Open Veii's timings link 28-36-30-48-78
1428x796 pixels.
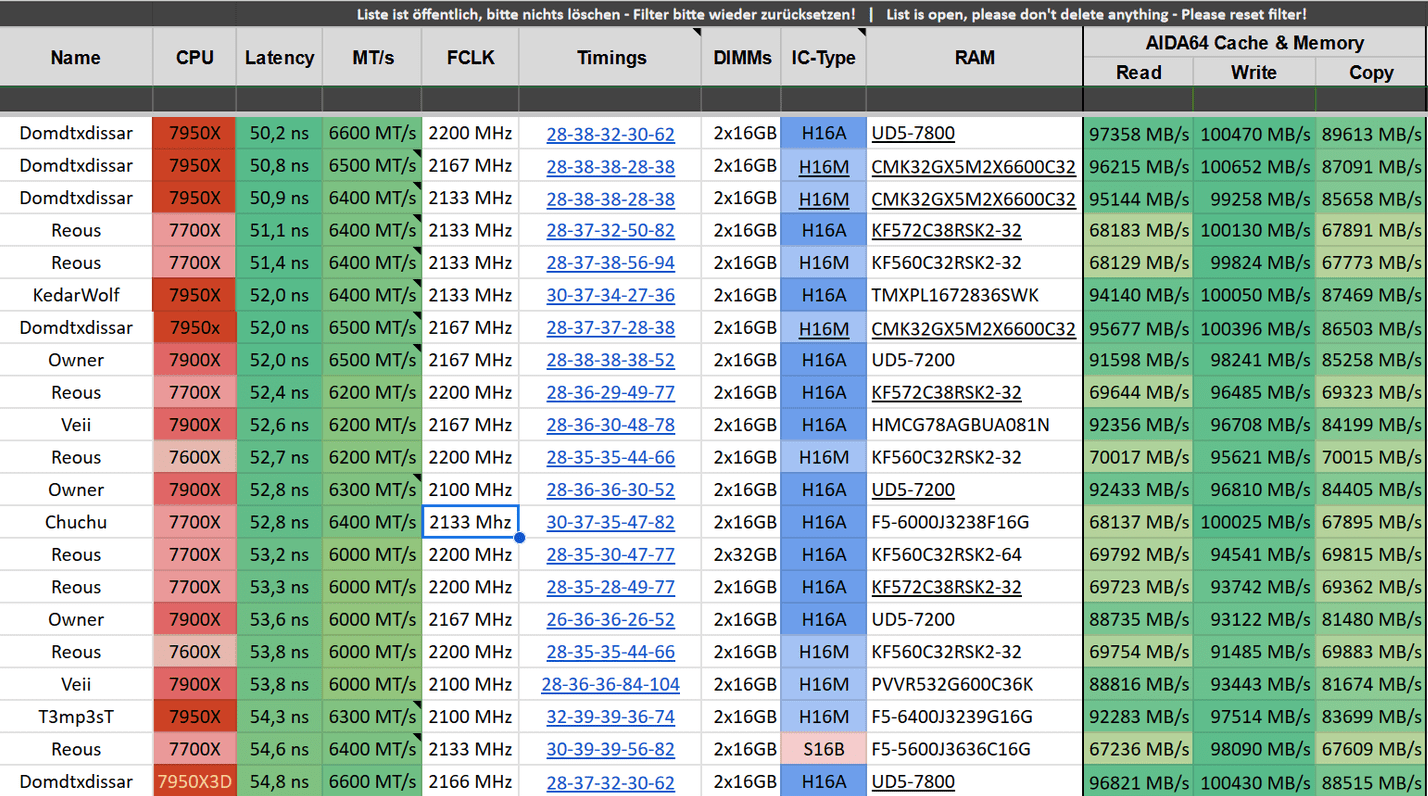click(610, 426)
